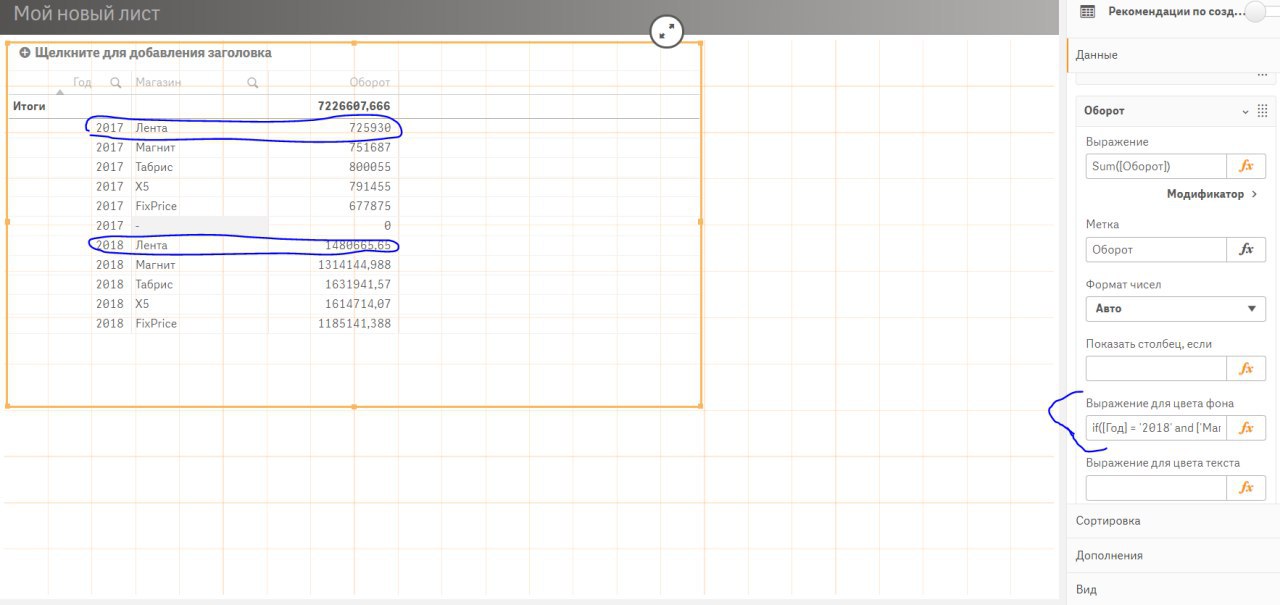Collapse the Оборот measure section
Screen dimensions: 1280x605
[x=1245, y=111]
